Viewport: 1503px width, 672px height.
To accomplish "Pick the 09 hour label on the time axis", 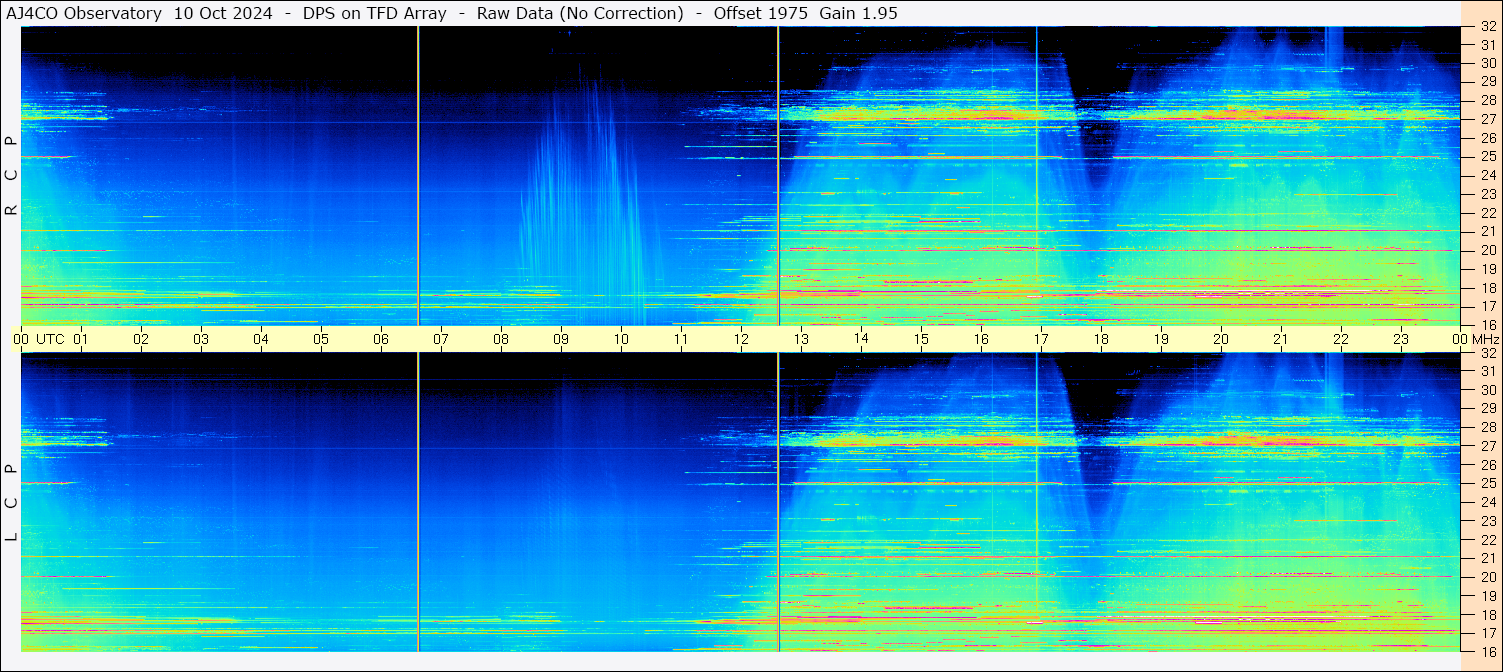I will (561, 339).
